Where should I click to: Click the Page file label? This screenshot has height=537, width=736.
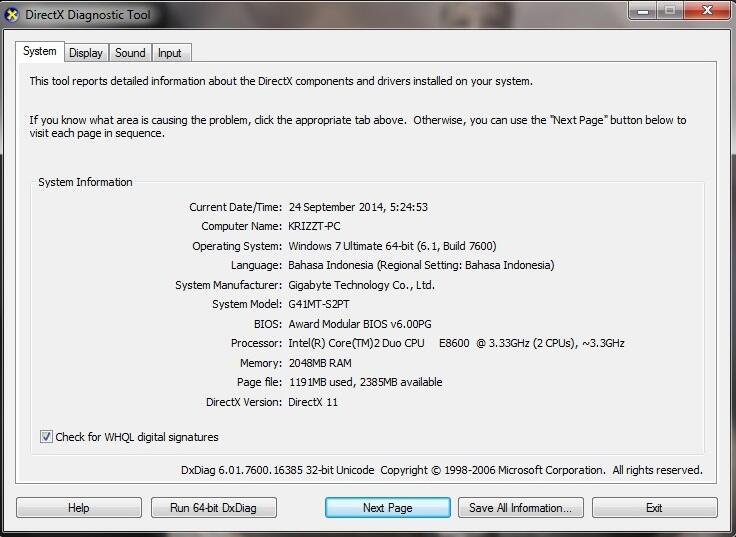(x=260, y=382)
